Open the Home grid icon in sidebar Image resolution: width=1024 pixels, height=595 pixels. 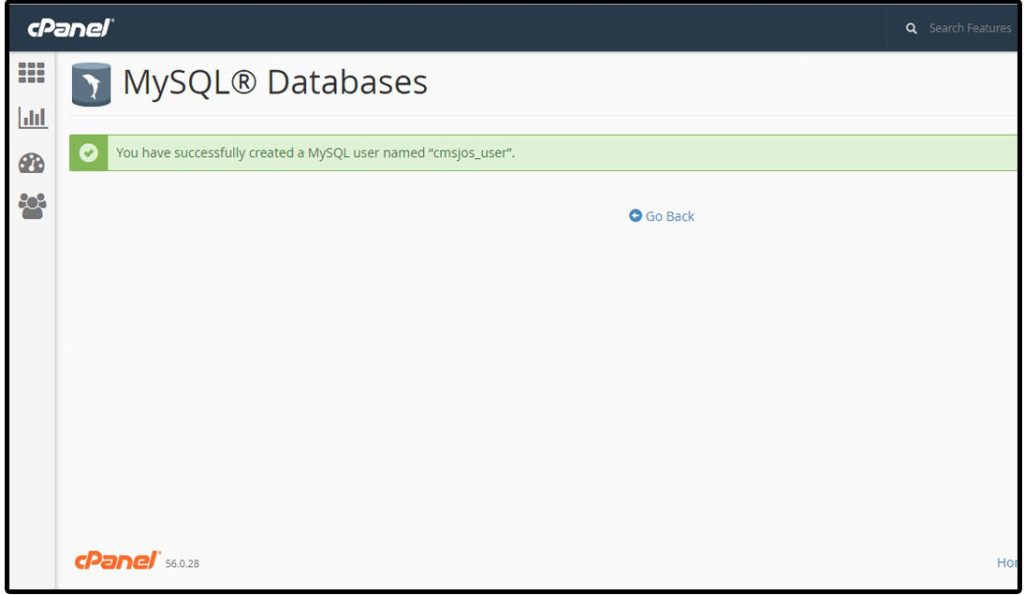click(x=32, y=73)
